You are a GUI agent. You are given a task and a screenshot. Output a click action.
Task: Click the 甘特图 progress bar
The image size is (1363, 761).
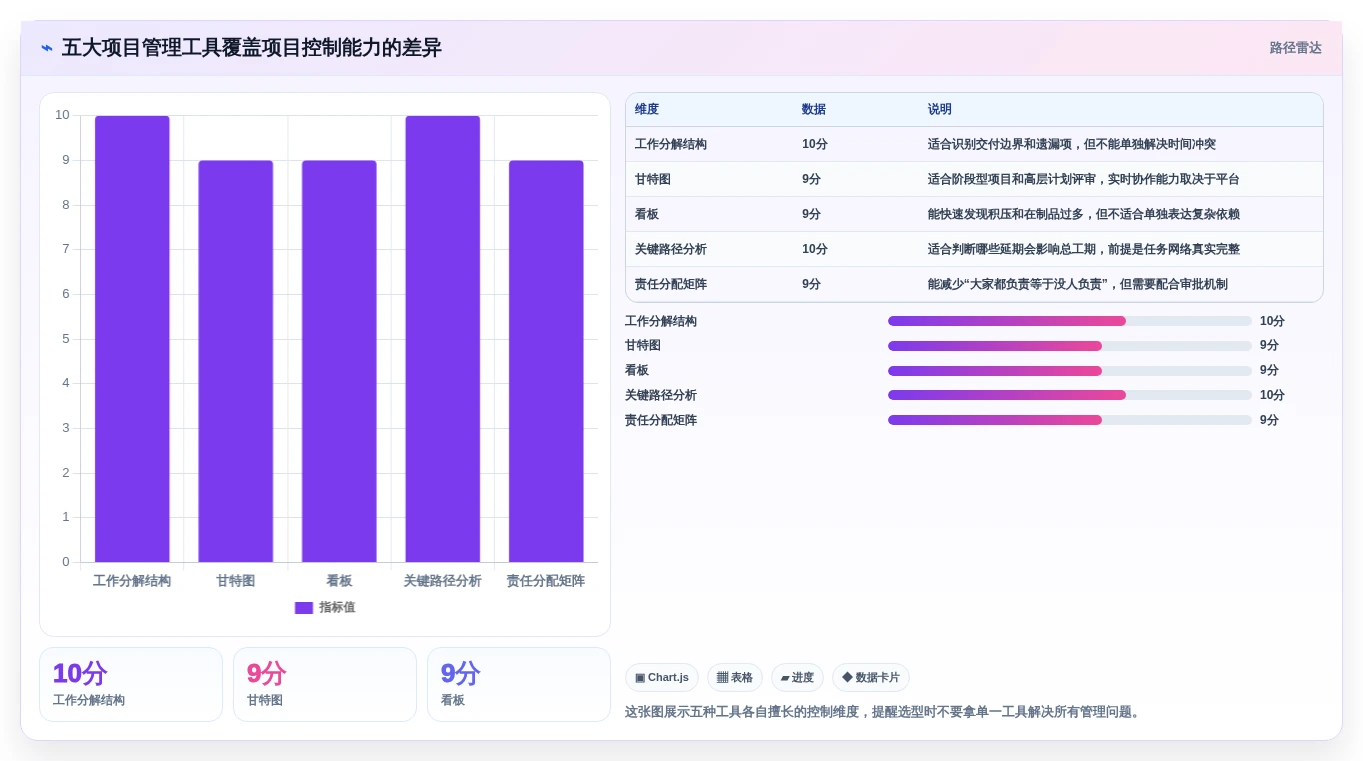tap(1070, 346)
